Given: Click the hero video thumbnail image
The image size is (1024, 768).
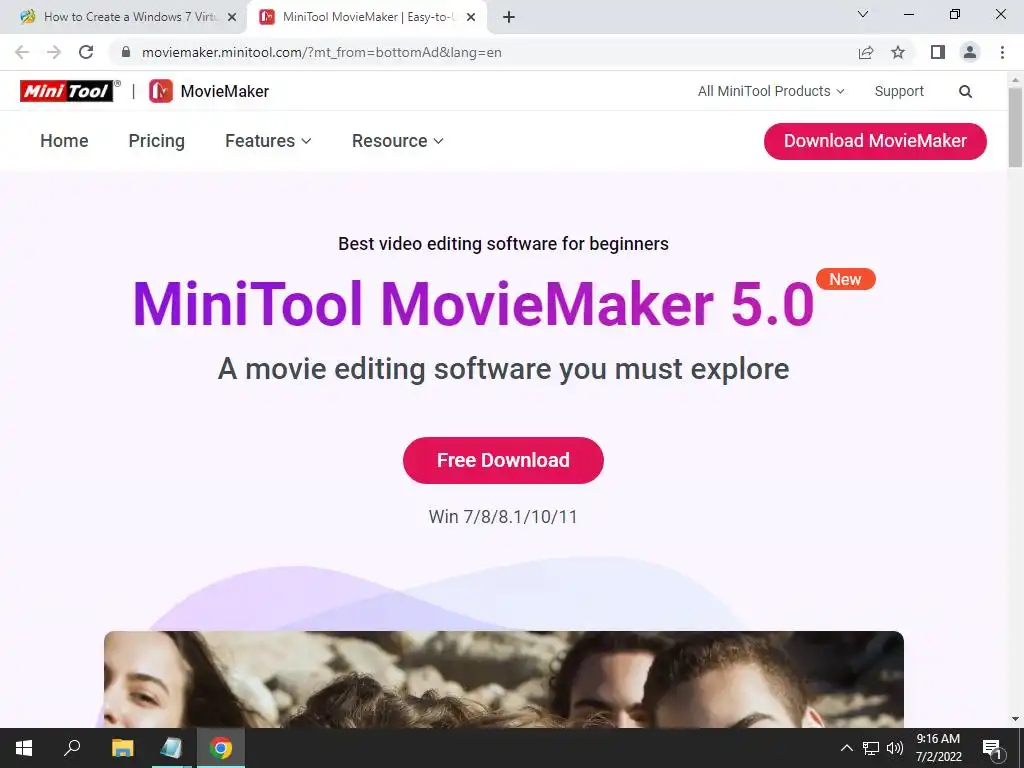Looking at the screenshot, I should 504,679.
